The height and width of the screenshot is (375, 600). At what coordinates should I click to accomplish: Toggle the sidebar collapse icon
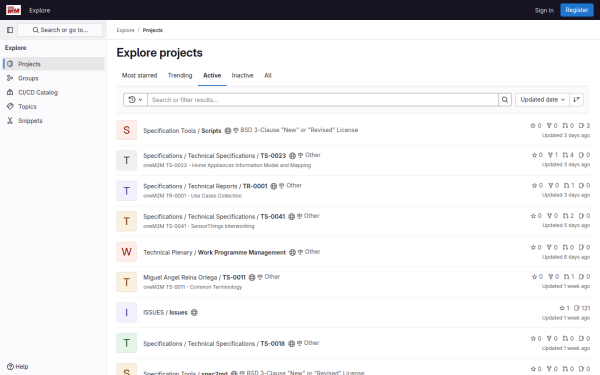(x=10, y=30)
